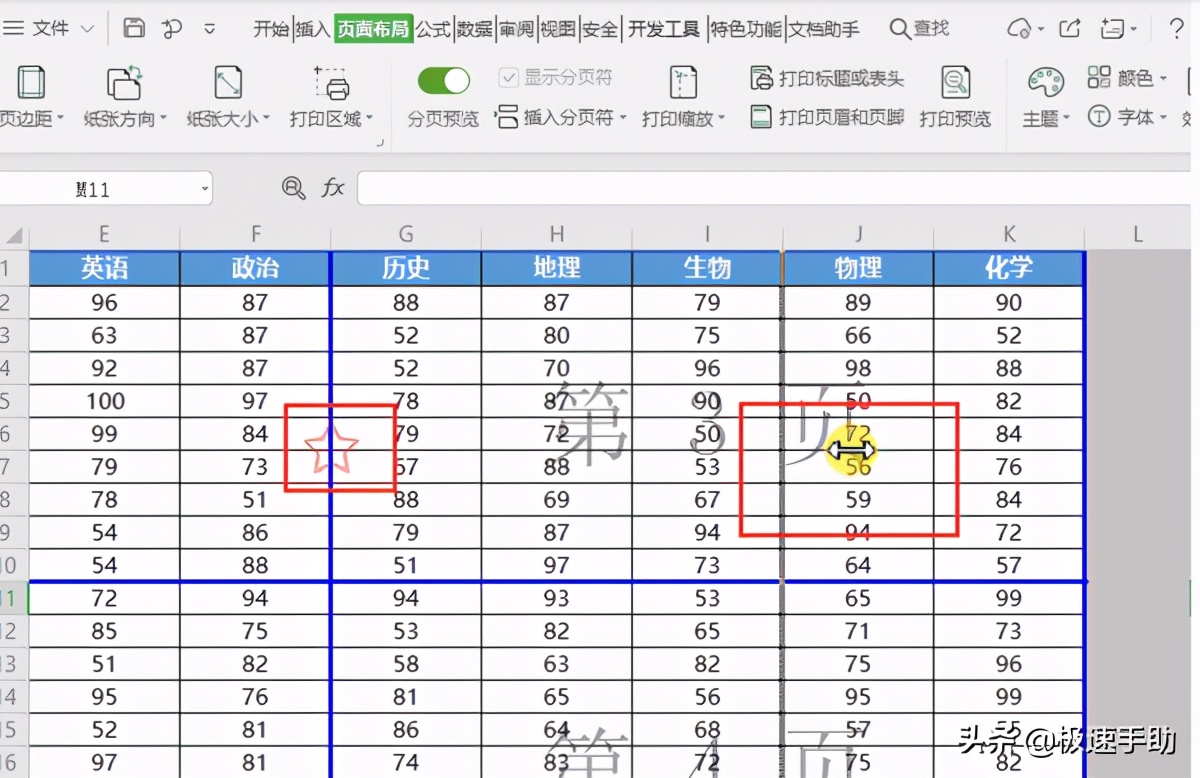Click the 政治 header cell
Viewport: 1200px width, 778px height.
[255, 268]
